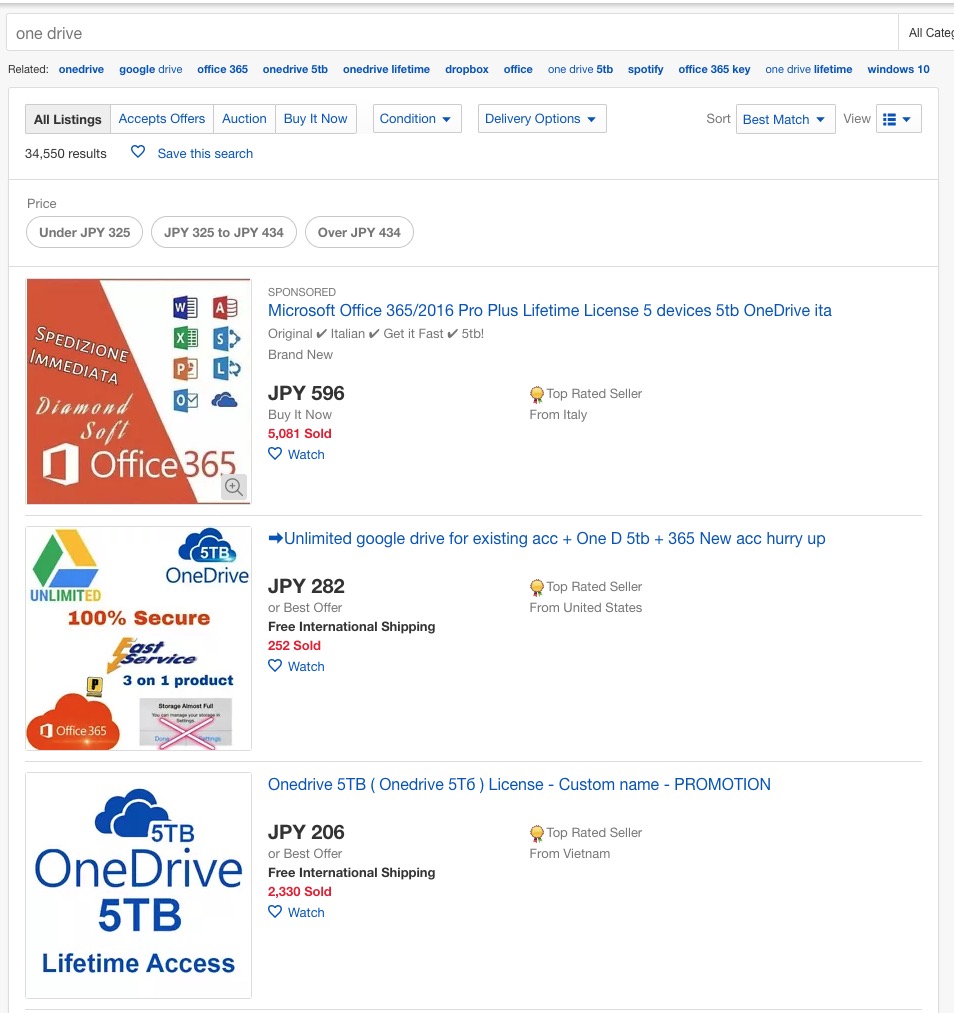Click related search dropbox
The width and height of the screenshot is (954, 1013).
(x=467, y=69)
